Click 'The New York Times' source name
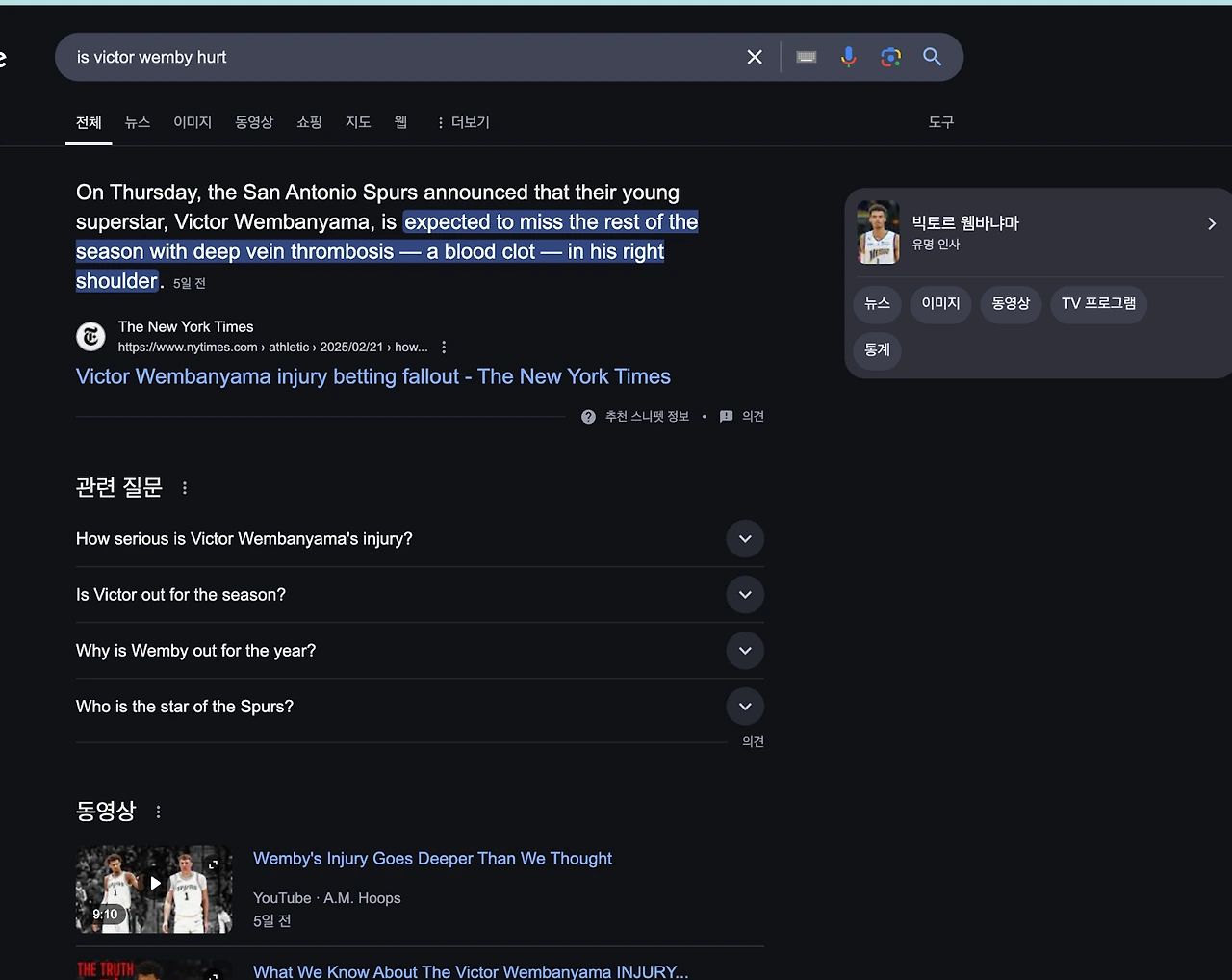 tap(186, 327)
